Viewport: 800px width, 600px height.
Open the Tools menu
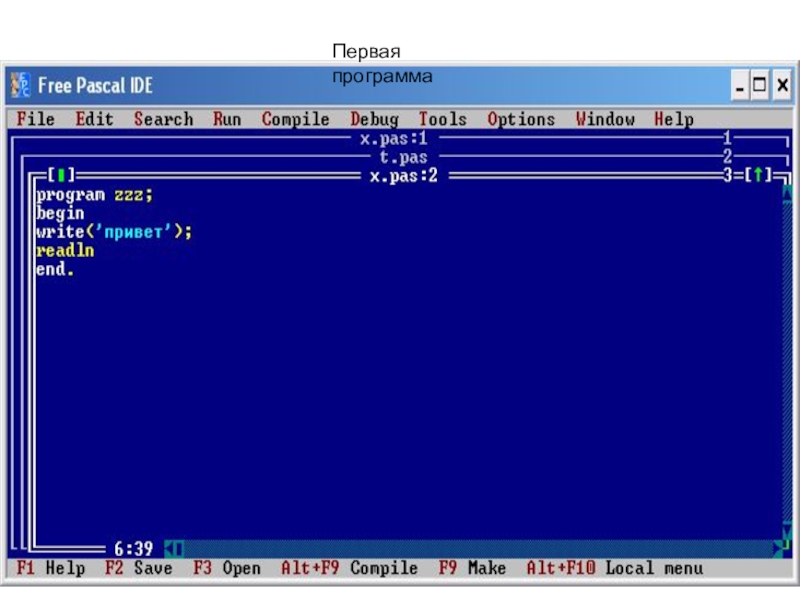[442, 119]
